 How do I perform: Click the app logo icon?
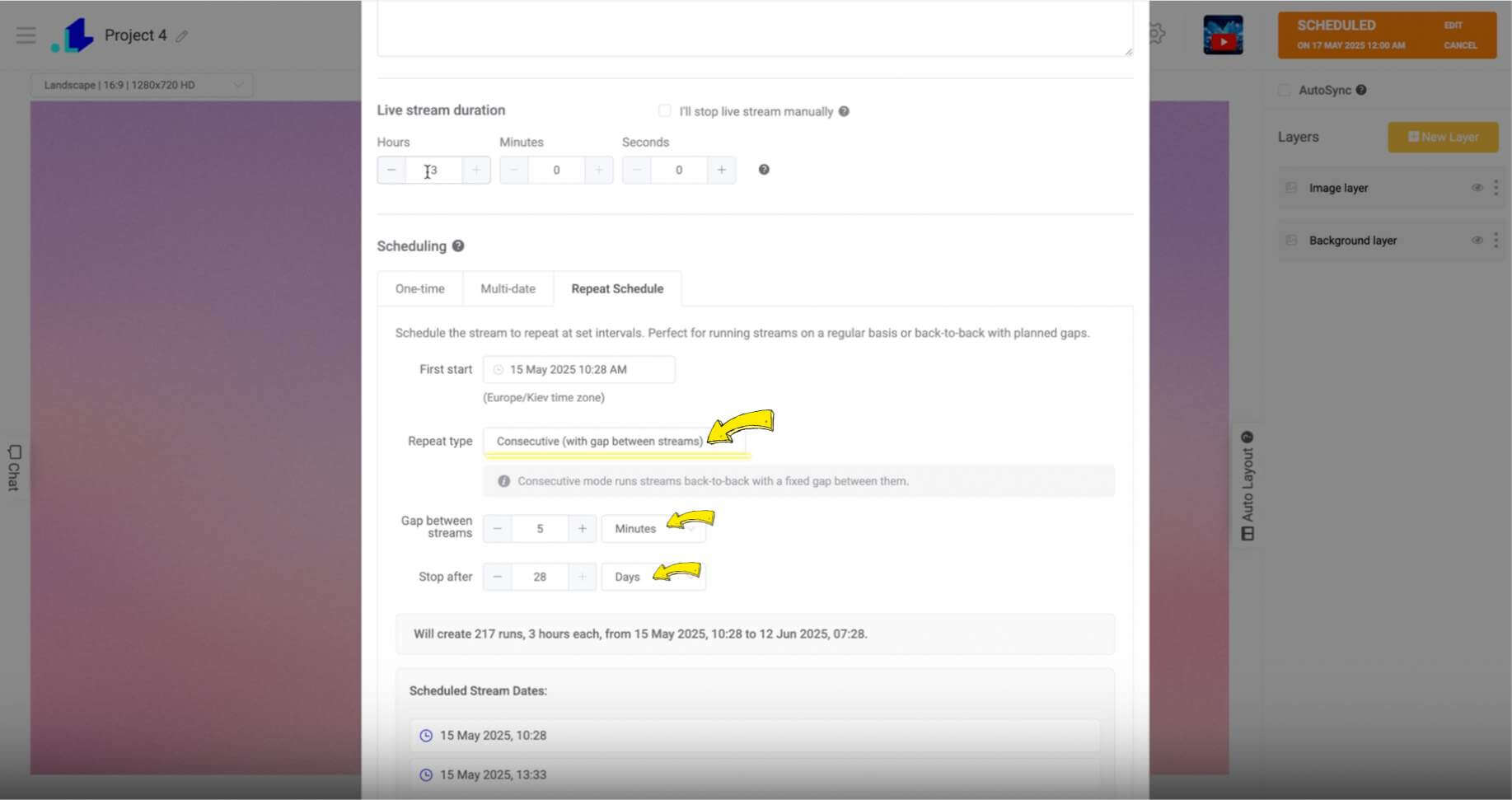point(73,35)
